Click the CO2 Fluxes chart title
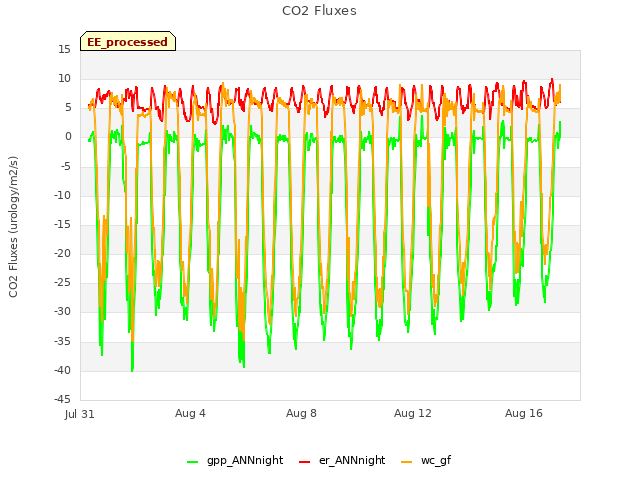The height and width of the screenshot is (480, 640). pyautogui.click(x=319, y=11)
